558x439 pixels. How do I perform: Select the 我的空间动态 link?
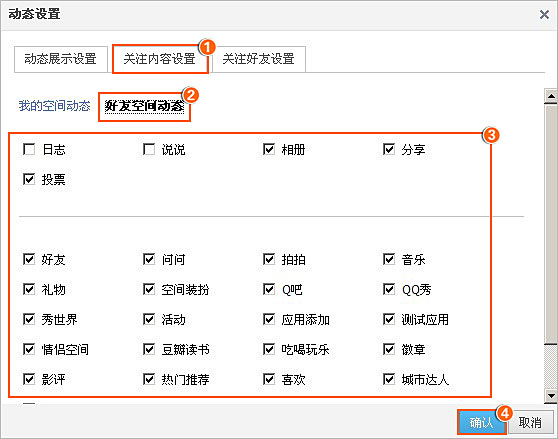(54, 106)
